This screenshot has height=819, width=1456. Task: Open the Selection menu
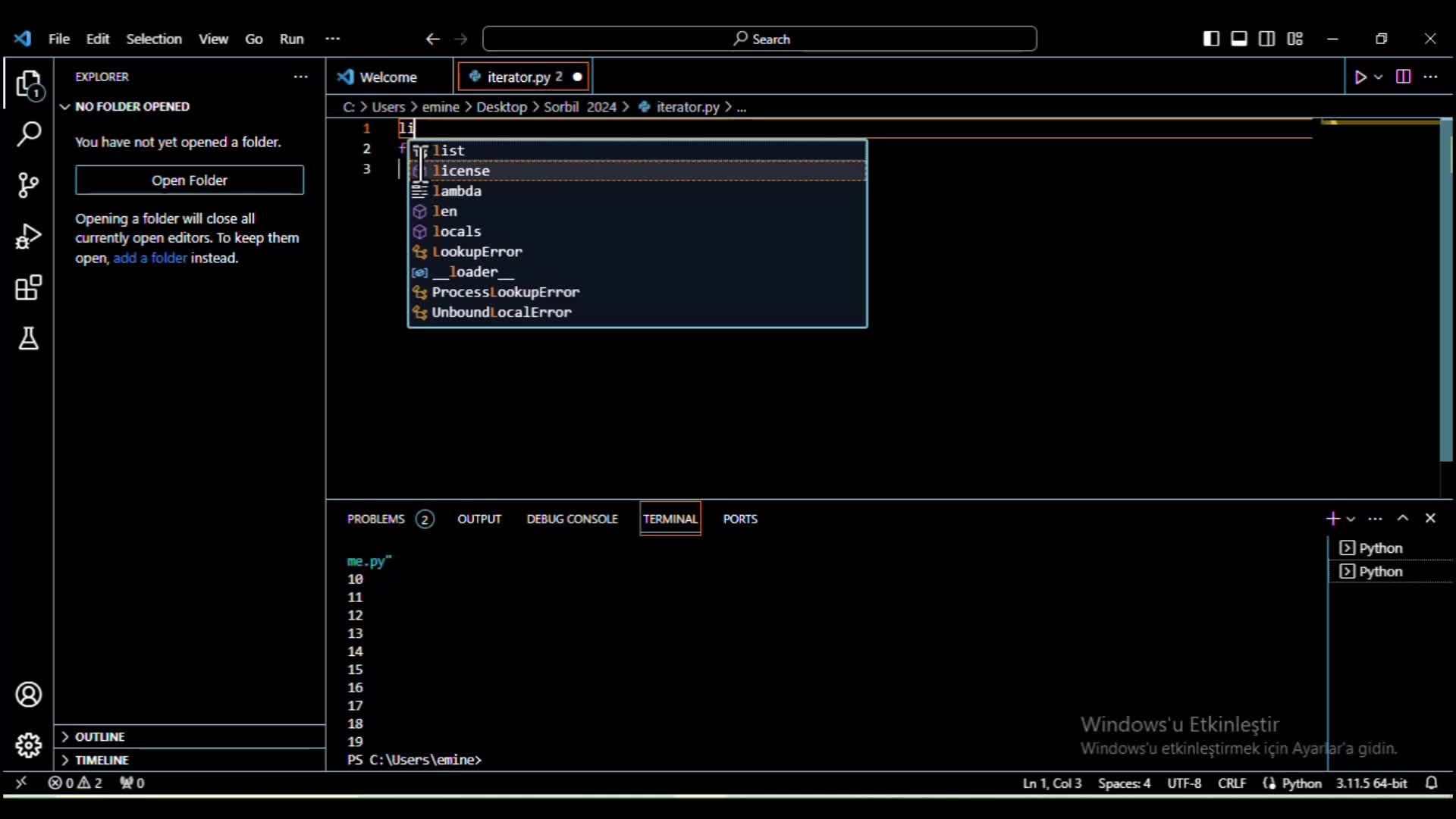click(x=154, y=39)
